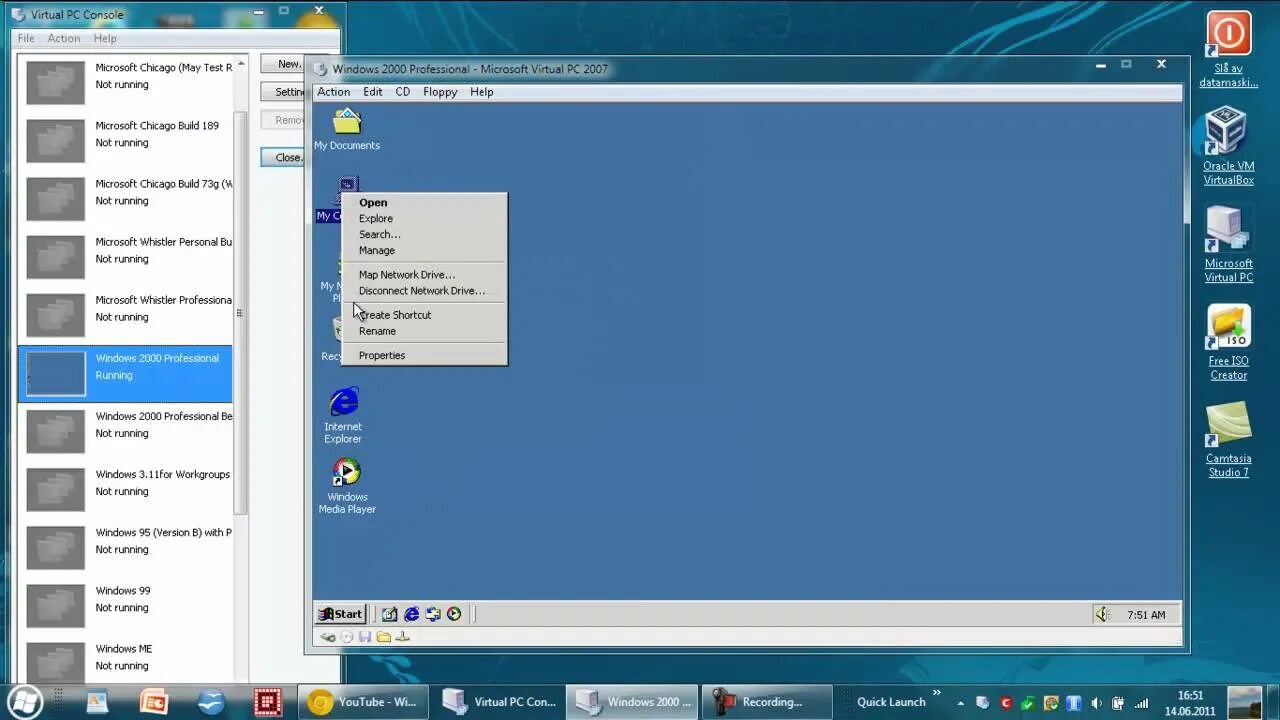Open File menu in Virtual PC Console

coord(26,38)
